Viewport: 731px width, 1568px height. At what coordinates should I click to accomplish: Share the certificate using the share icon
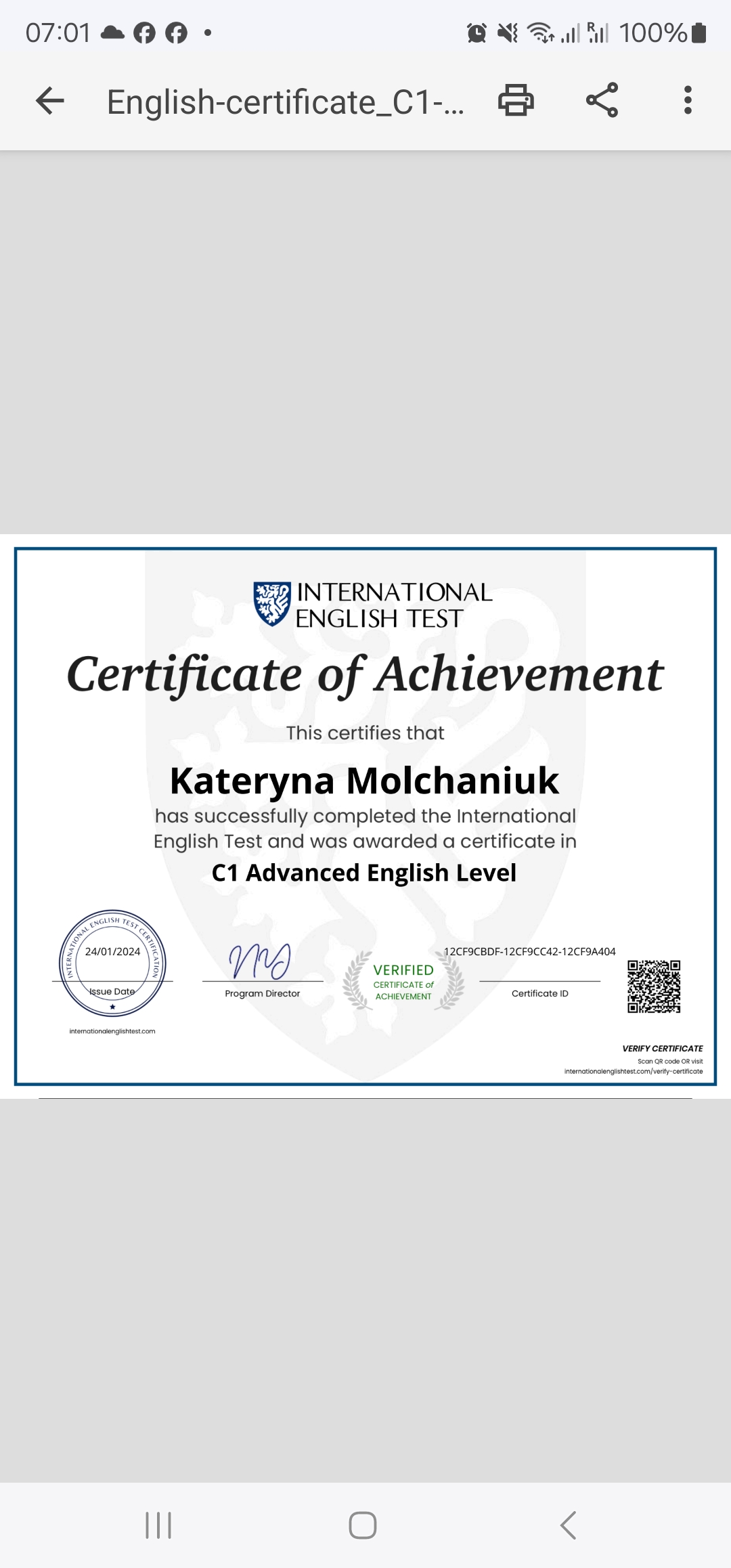(x=602, y=100)
